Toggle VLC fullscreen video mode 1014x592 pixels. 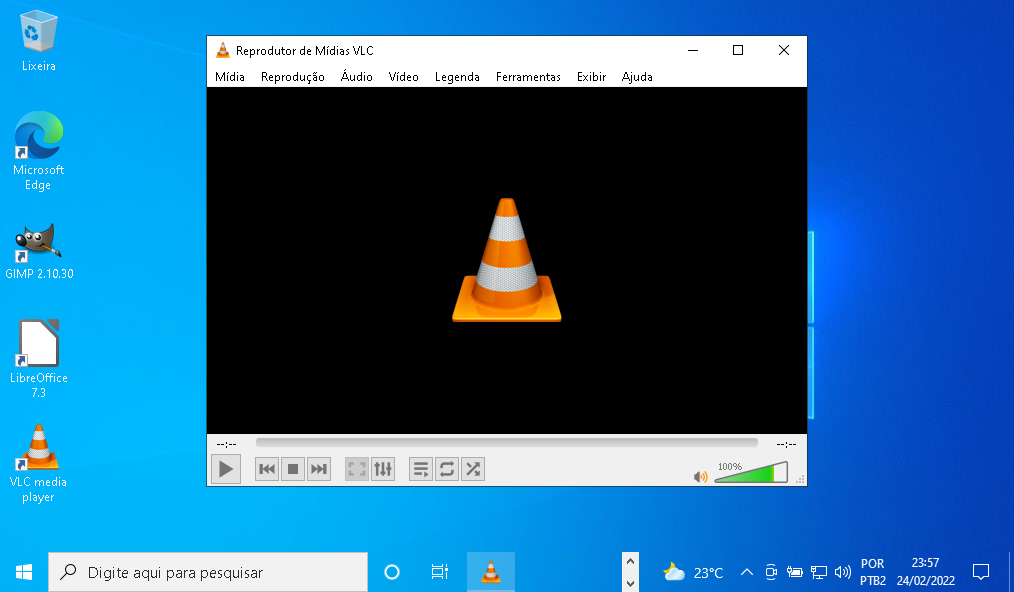[357, 469]
